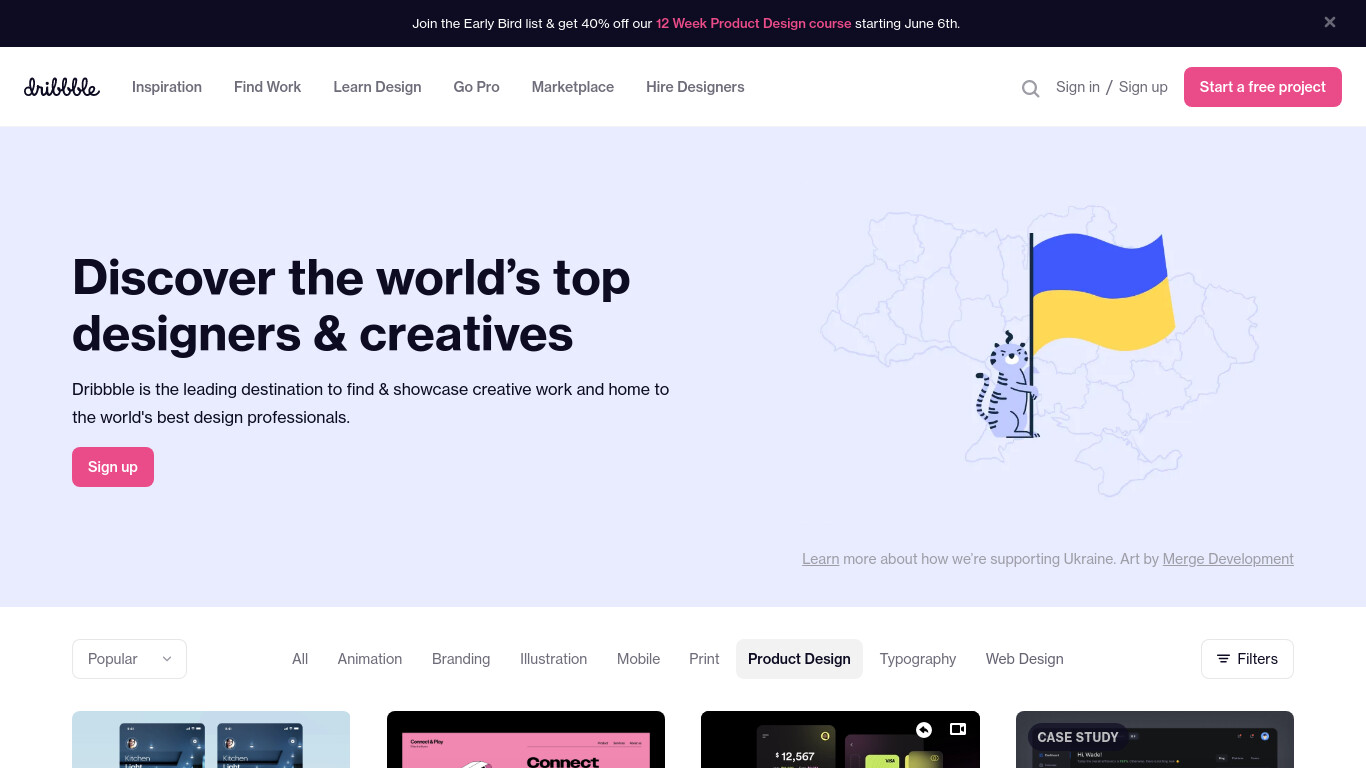
Task: Select the Typography category tab
Action: (x=918, y=659)
